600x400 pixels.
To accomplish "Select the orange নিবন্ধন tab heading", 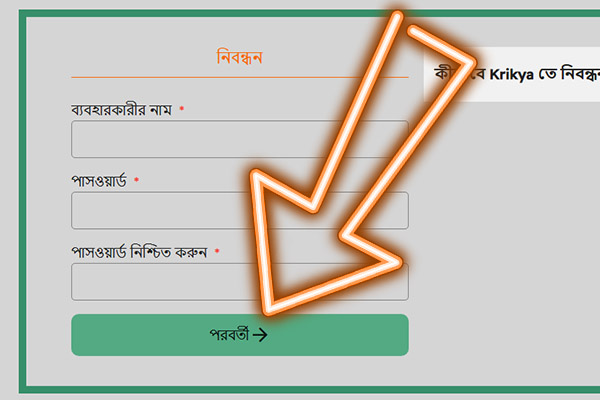I will pyautogui.click(x=240, y=57).
